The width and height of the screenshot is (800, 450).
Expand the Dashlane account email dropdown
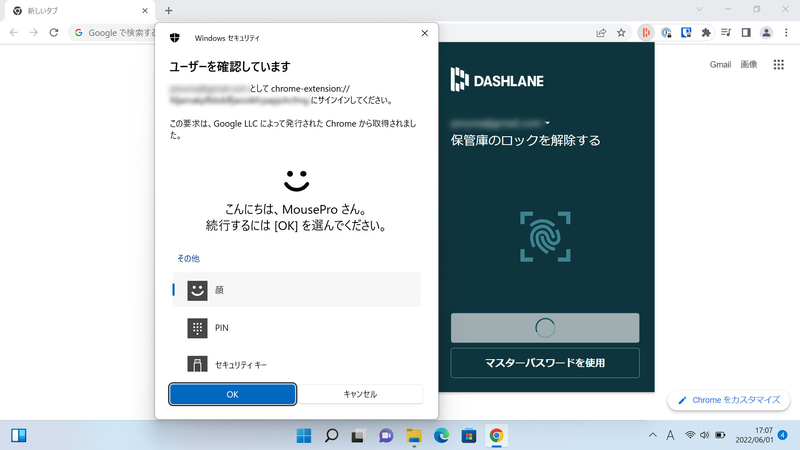click(x=547, y=123)
